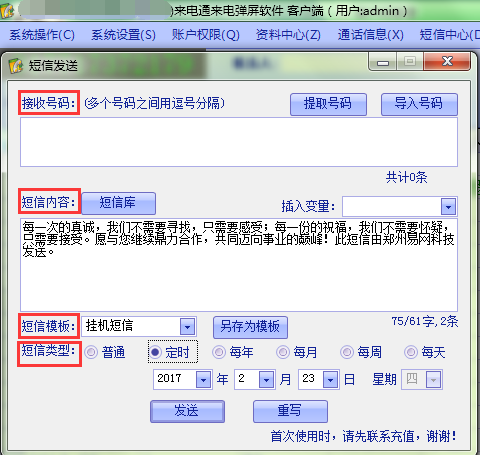Screen dimensions: 480x455
Task: Select the 每月 schedule option
Action: pyautogui.click(x=283, y=352)
